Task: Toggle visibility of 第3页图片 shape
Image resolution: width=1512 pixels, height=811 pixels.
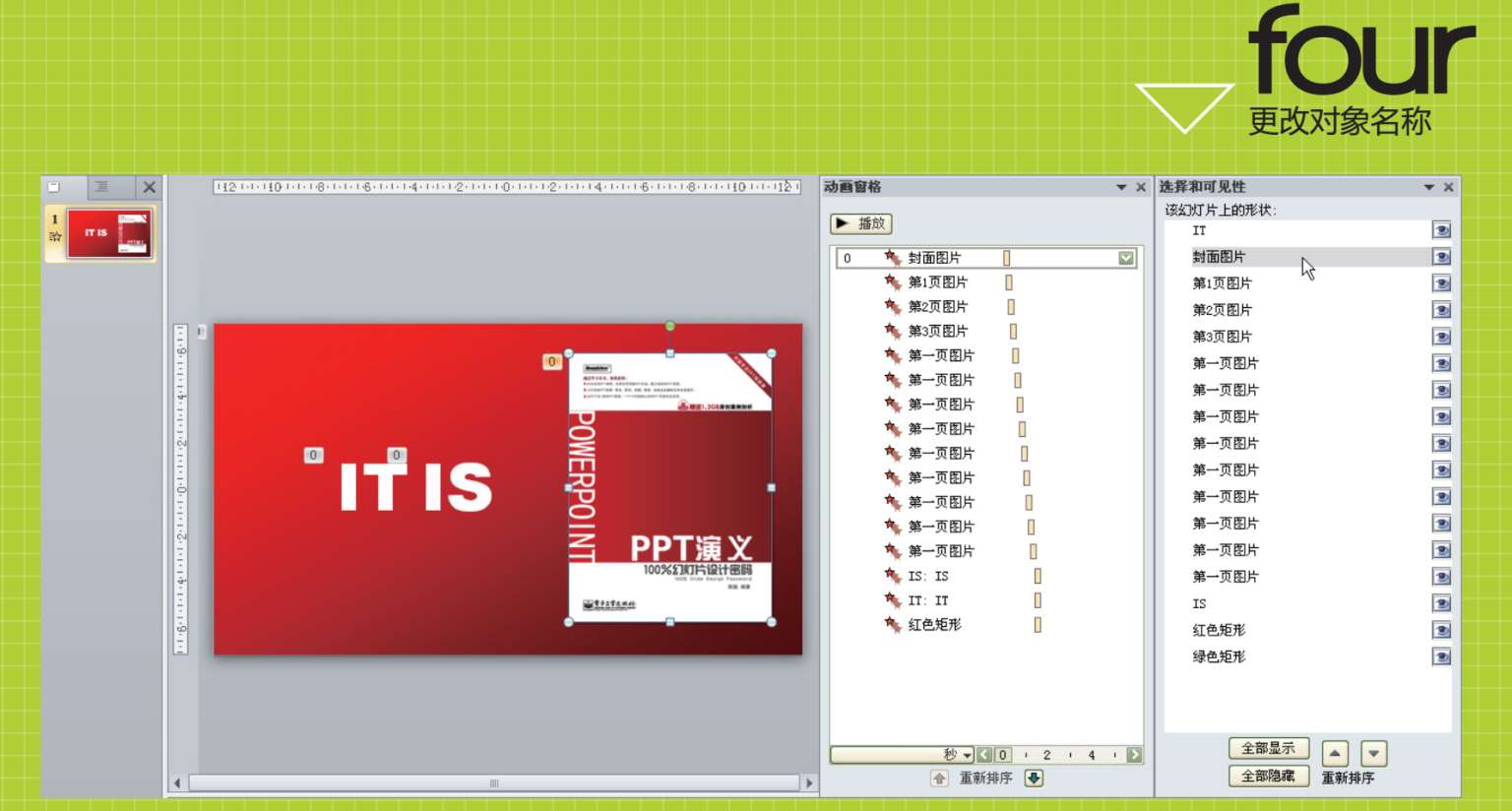Action: click(x=1441, y=337)
